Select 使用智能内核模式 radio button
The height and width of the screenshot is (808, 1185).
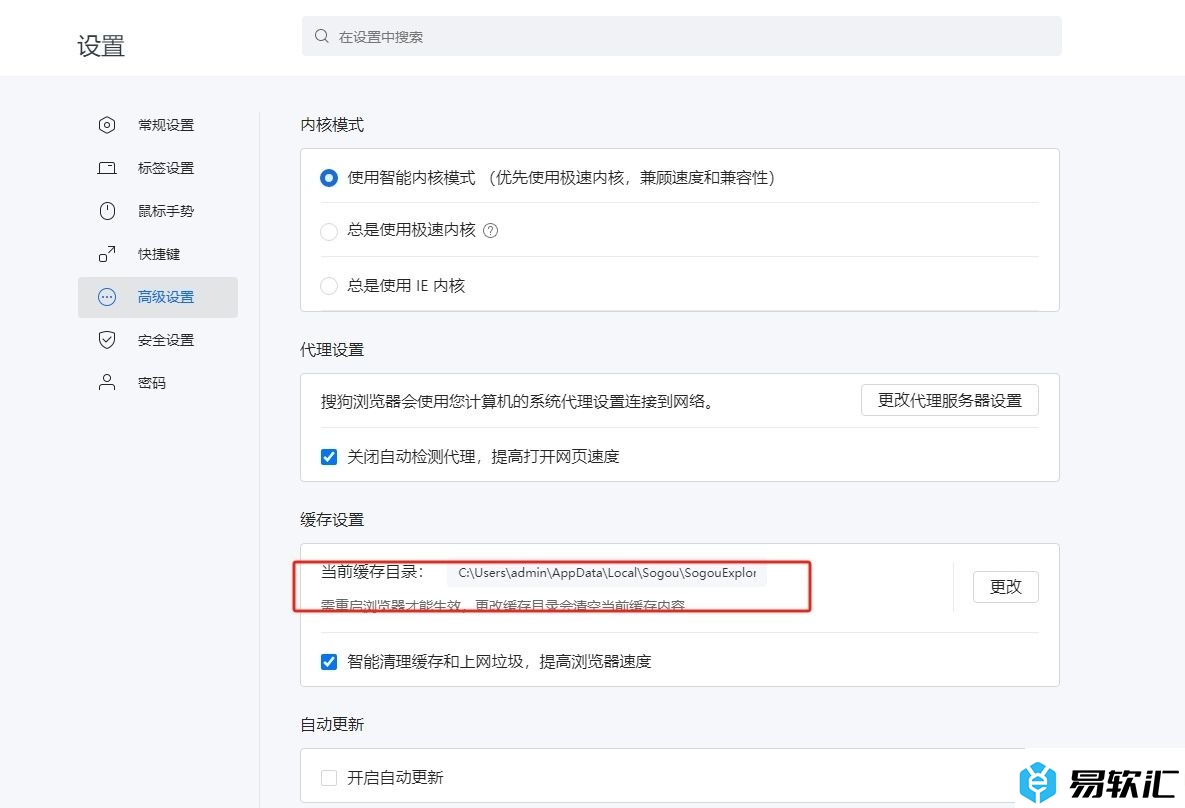tap(329, 178)
